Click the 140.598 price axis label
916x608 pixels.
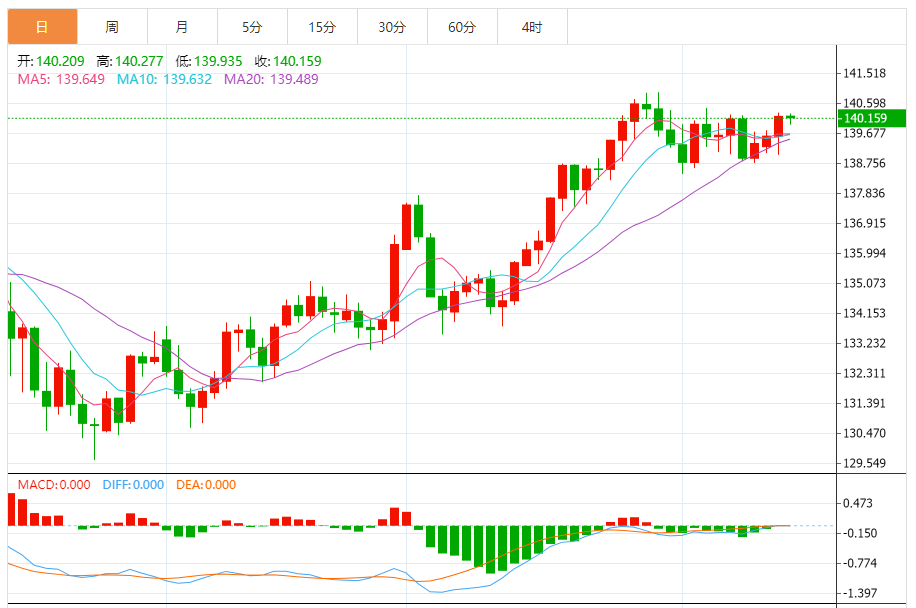(864, 103)
